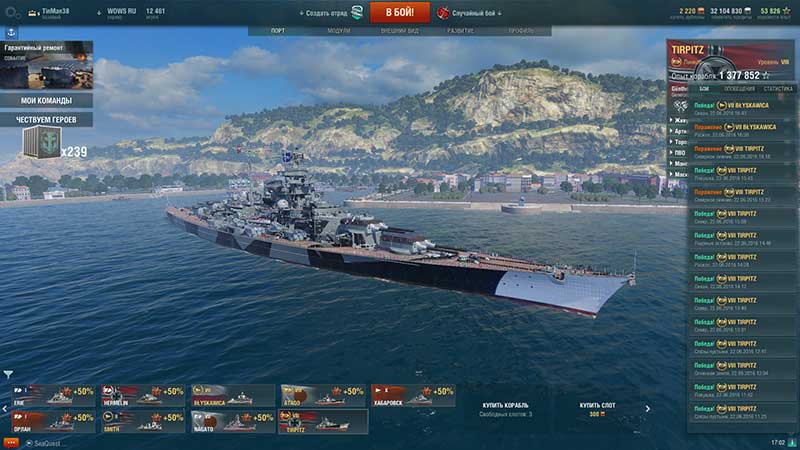Open the random battle type dropdown
This screenshot has width=800, height=450.
pos(470,13)
